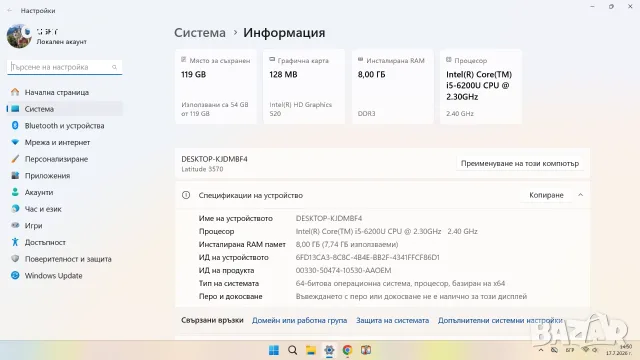Click the gamepad icon beside Игри
Image resolution: width=640 pixels, height=360 pixels.
pos(15,225)
